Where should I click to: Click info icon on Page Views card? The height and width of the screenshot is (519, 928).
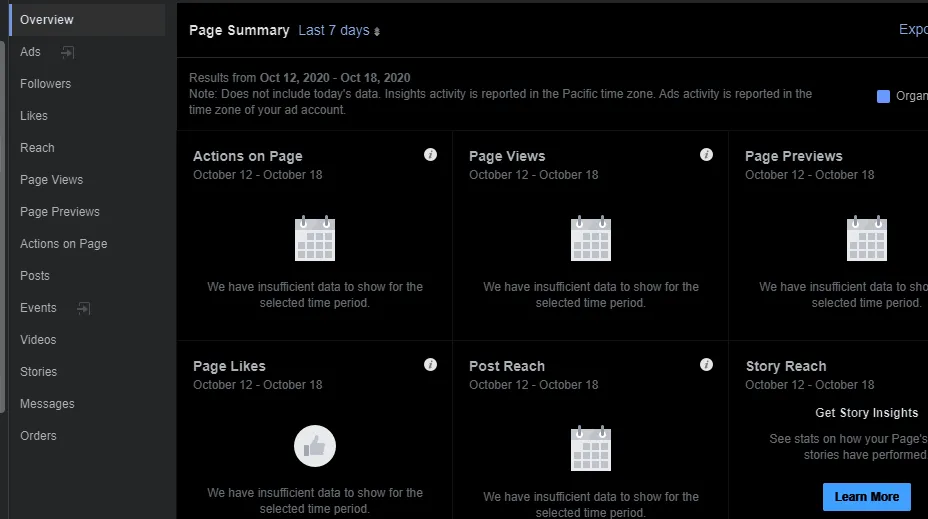706,155
